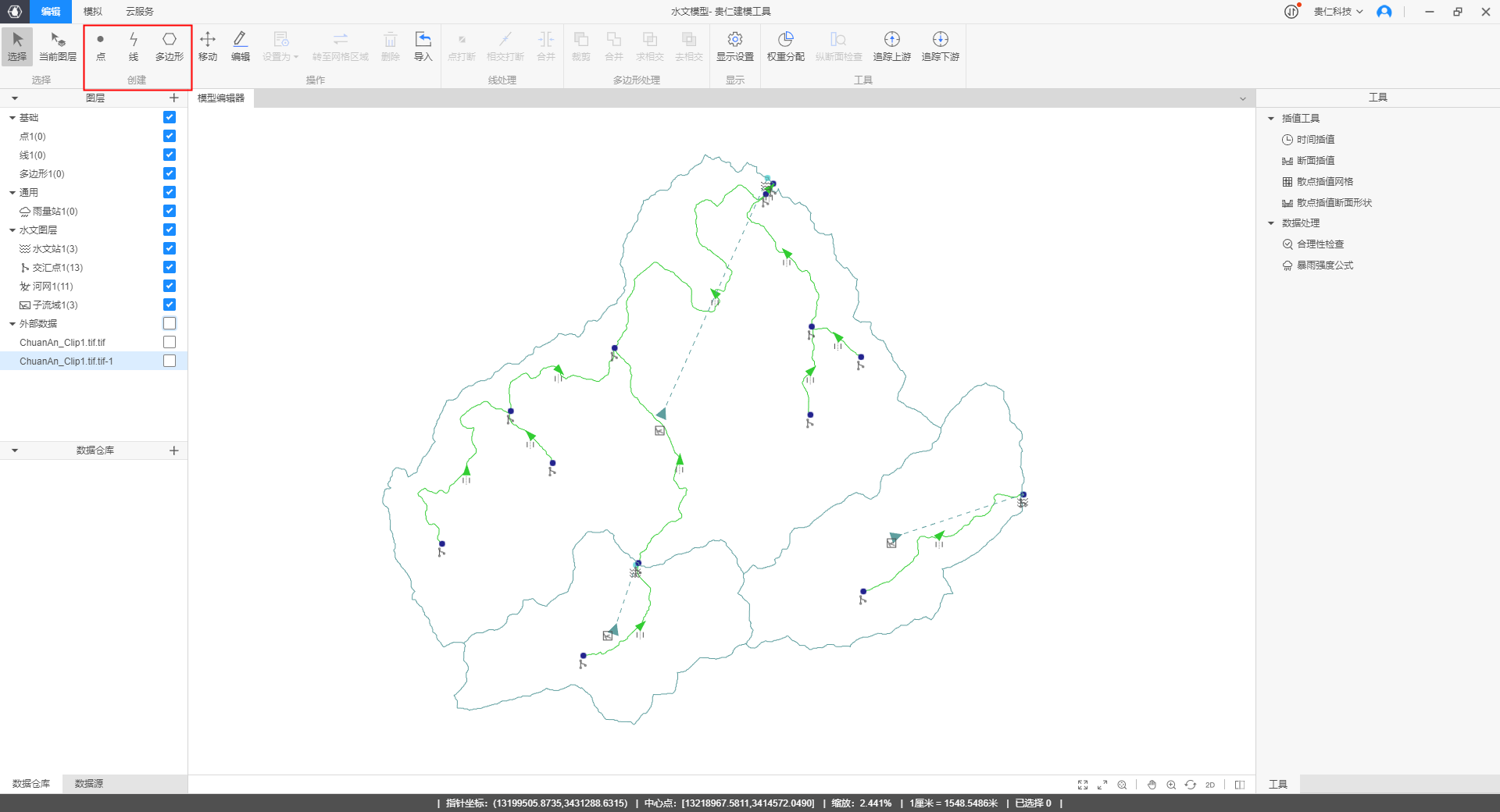
Task: Click the 合理性检查 tool link
Action: coord(1320,244)
